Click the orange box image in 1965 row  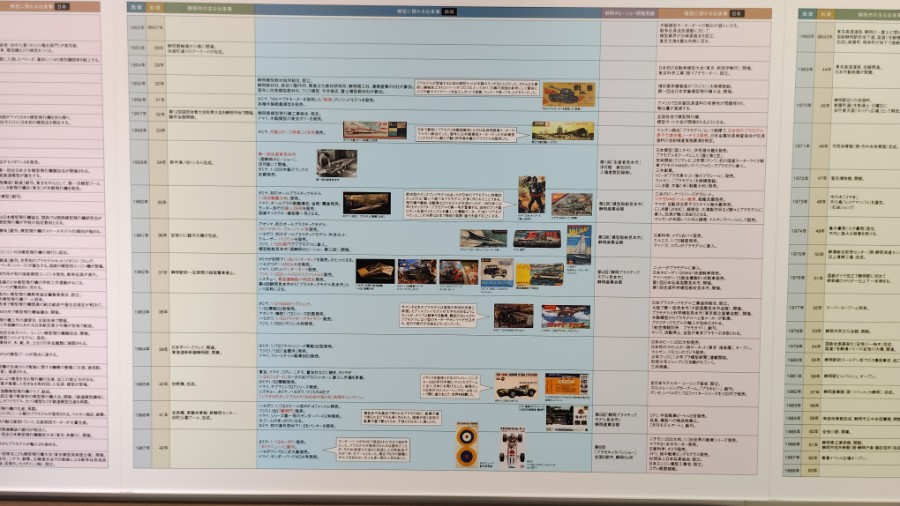coord(567,385)
